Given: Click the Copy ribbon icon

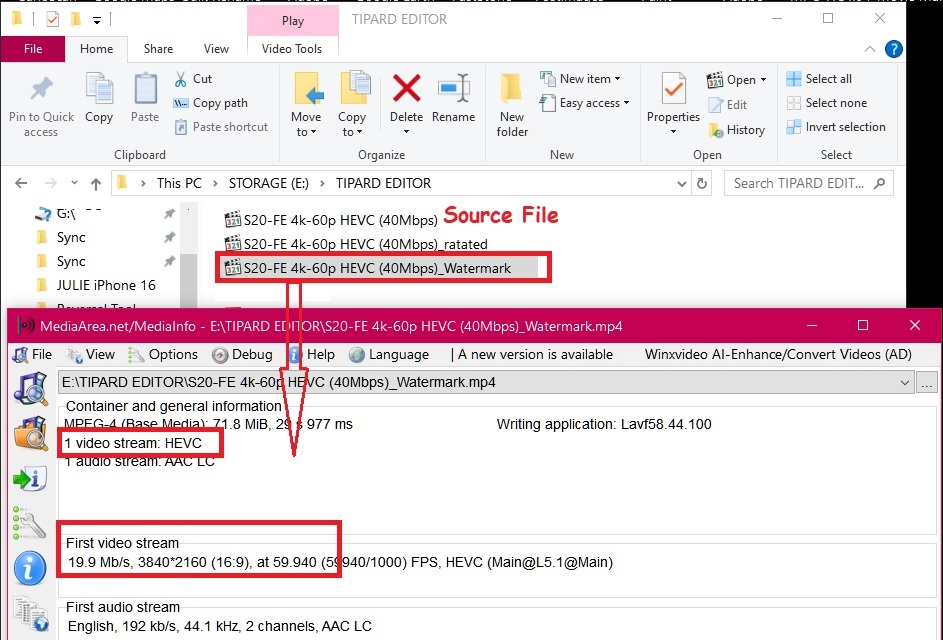Looking at the screenshot, I should (x=99, y=90).
